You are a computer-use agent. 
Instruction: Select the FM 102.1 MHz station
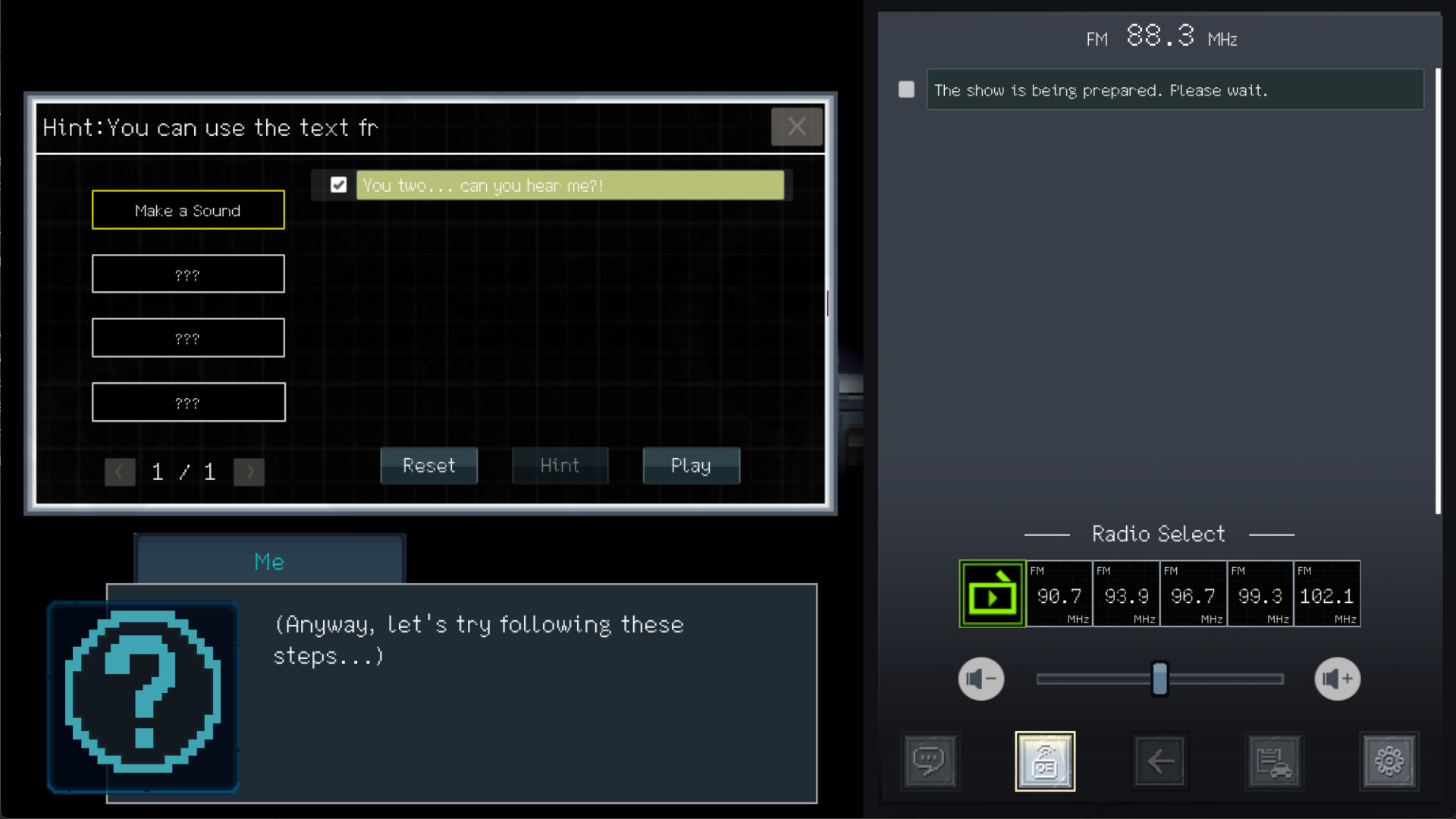click(x=1326, y=594)
